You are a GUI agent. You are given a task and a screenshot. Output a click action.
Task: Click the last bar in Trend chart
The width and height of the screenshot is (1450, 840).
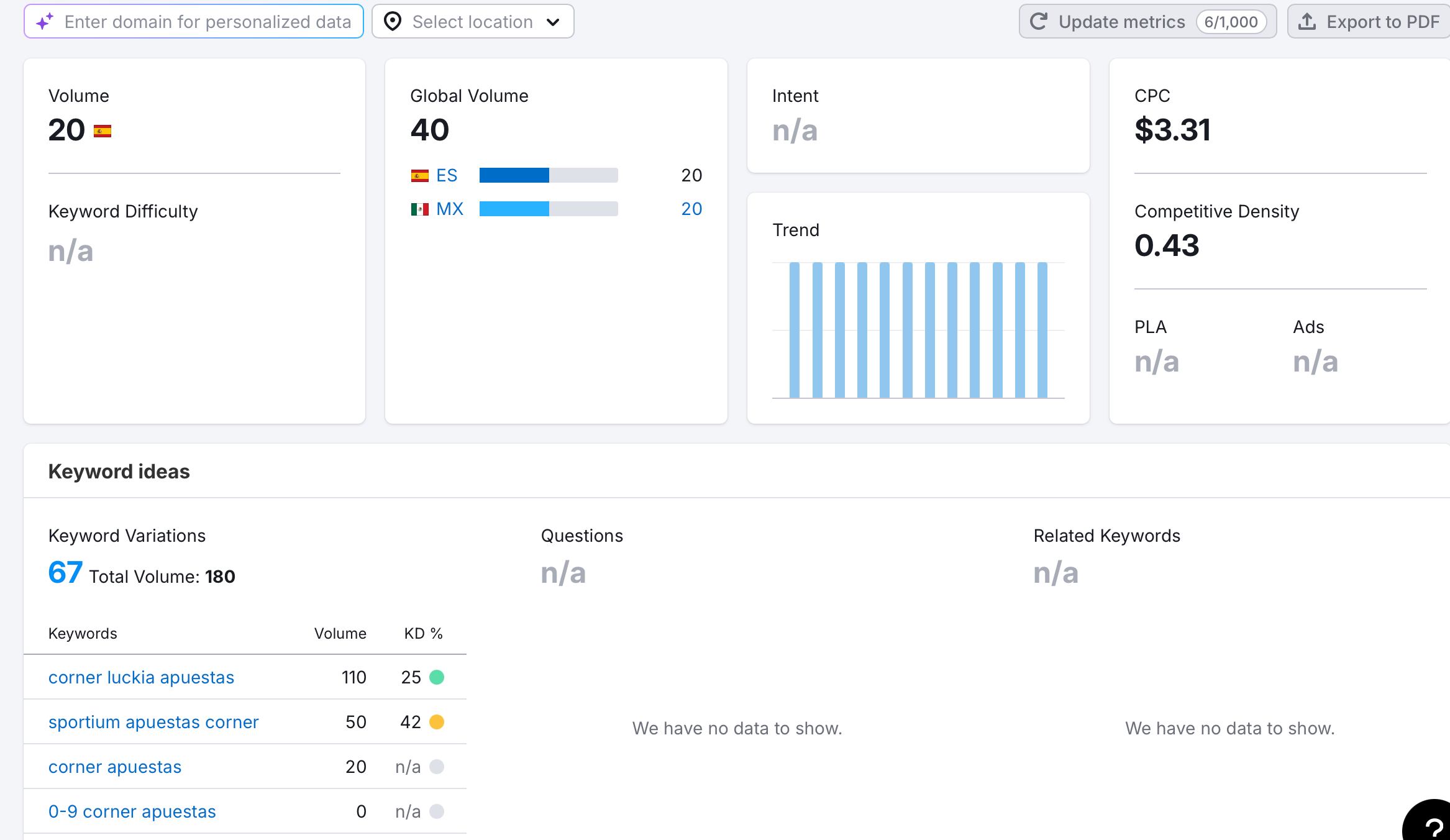tap(1042, 330)
